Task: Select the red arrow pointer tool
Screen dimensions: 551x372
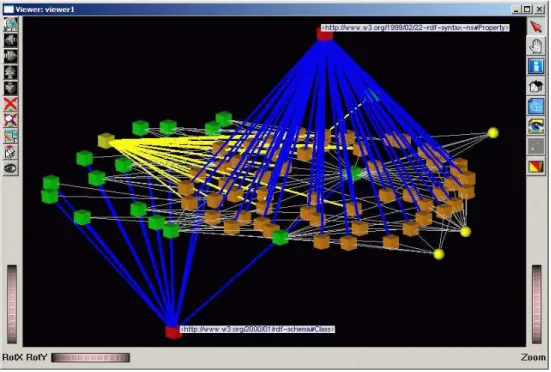Action: click(x=536, y=26)
